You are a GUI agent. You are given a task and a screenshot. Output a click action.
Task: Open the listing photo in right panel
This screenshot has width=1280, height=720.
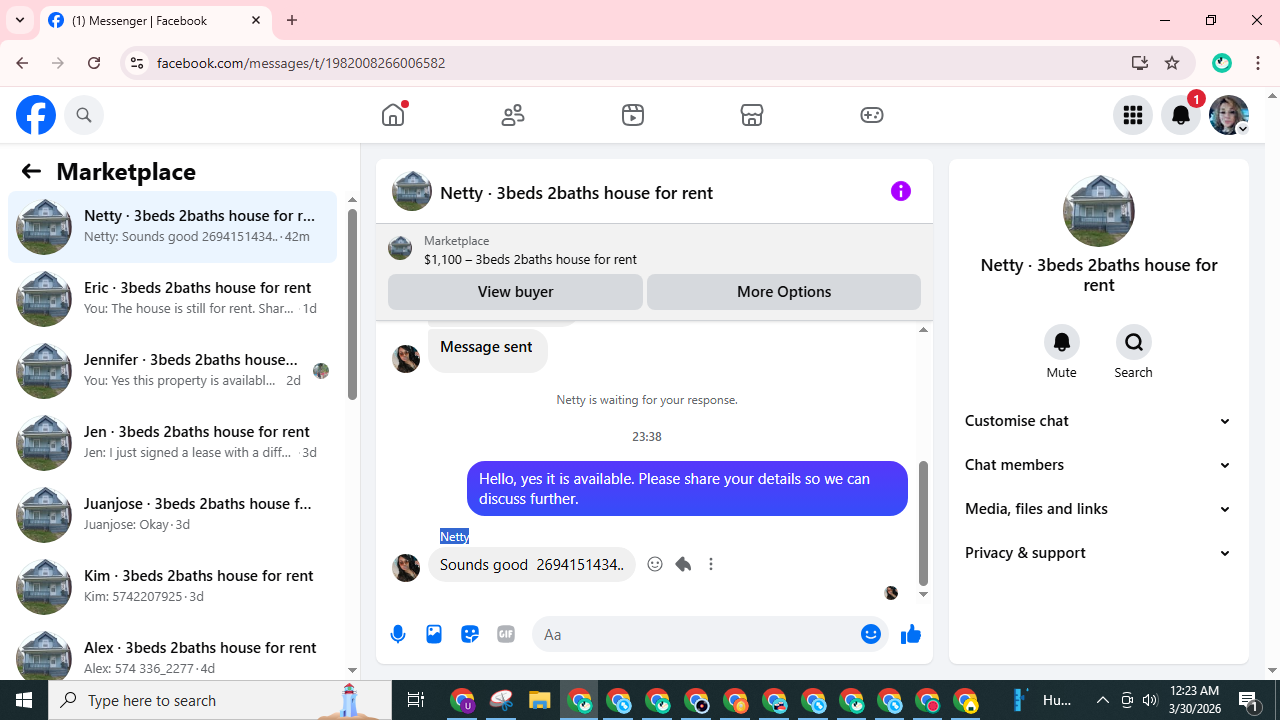(x=1098, y=211)
